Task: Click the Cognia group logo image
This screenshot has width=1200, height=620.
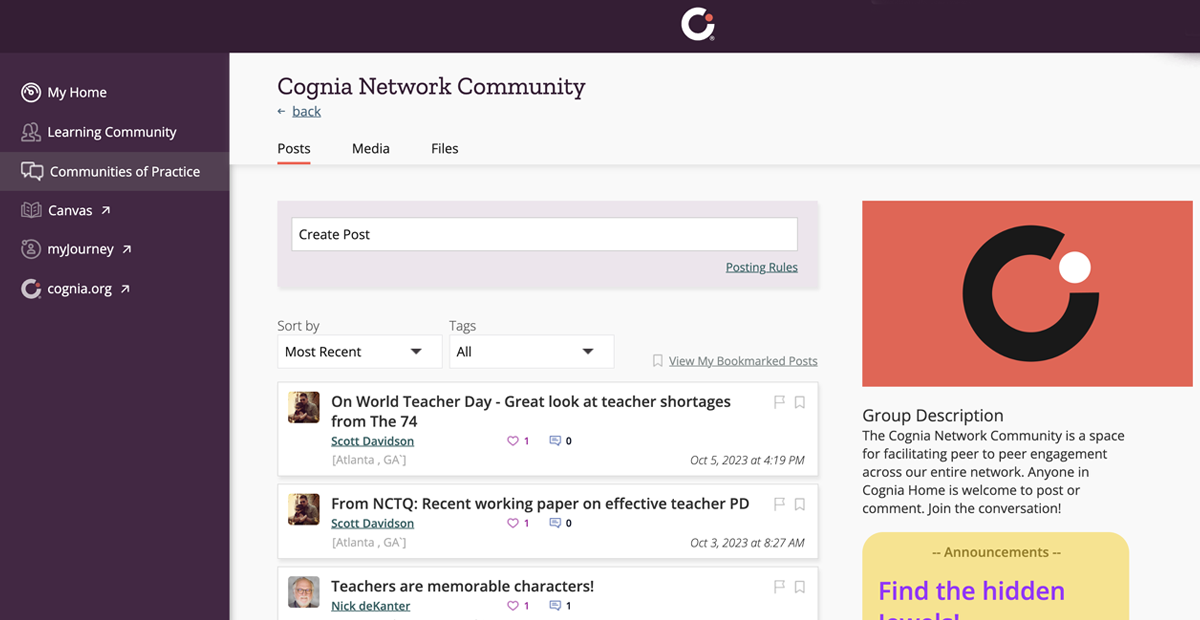Action: (x=1027, y=294)
